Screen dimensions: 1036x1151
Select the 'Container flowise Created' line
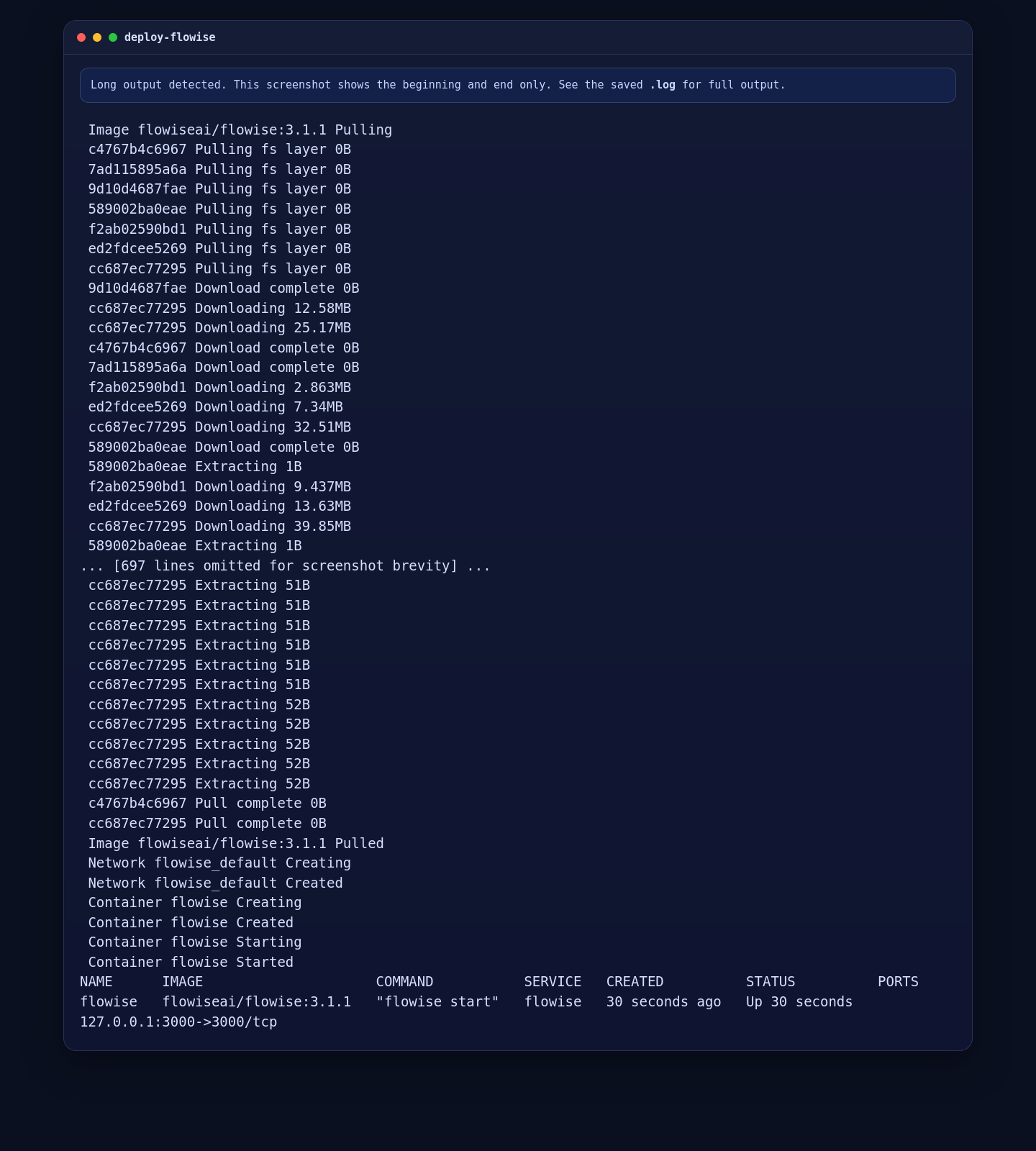191,923
